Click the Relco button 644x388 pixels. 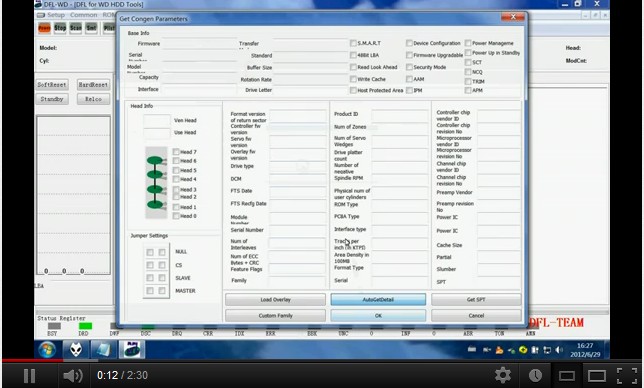click(93, 99)
